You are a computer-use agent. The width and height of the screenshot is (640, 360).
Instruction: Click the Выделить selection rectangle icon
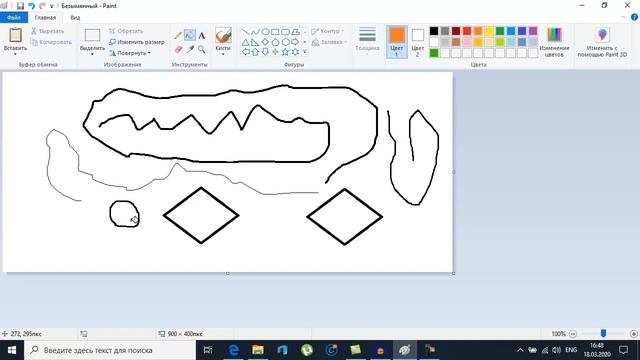(92, 35)
